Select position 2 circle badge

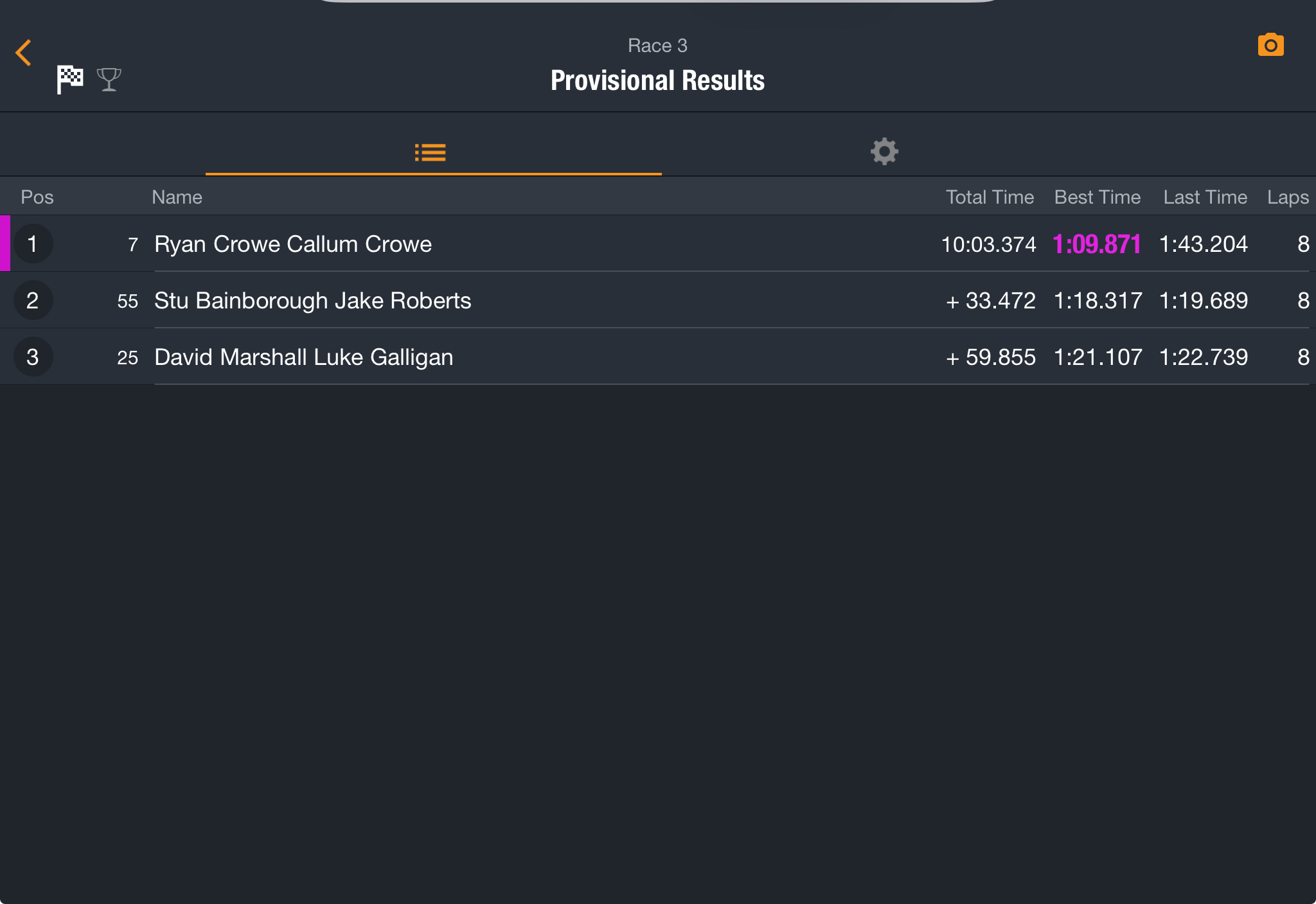pos(33,301)
